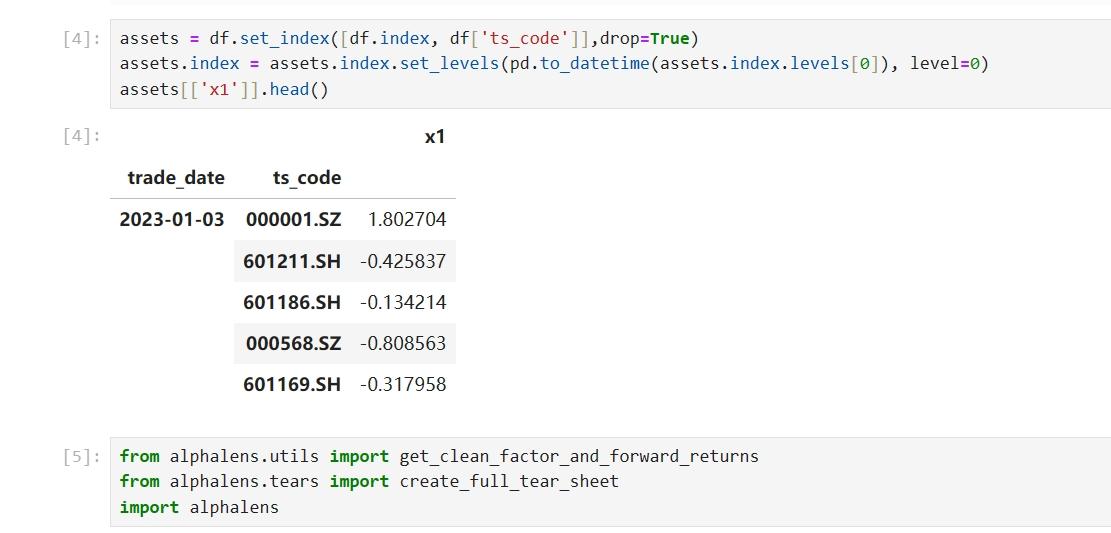Click the -0.425837 value cell
This screenshot has height=533, width=1111.
click(403, 261)
